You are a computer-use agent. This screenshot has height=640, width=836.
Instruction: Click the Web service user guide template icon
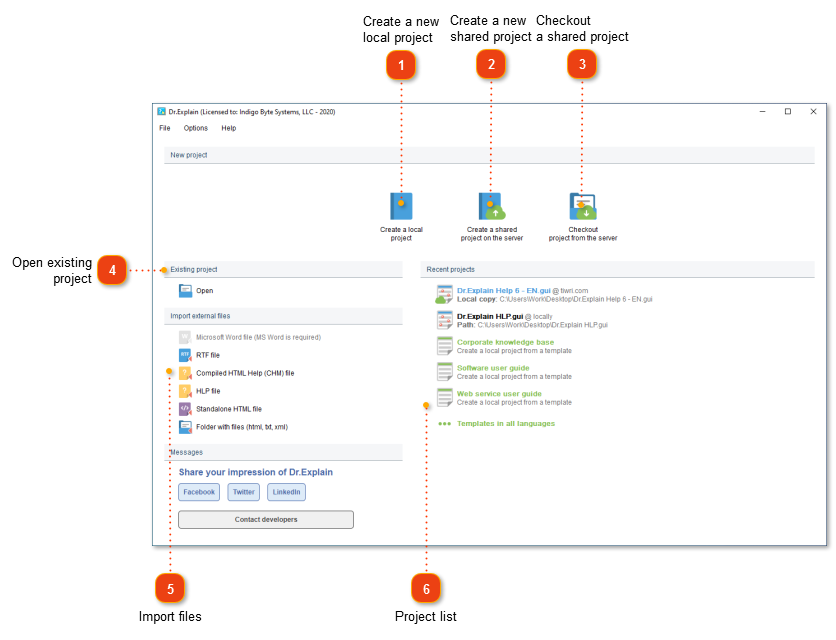coord(445,397)
